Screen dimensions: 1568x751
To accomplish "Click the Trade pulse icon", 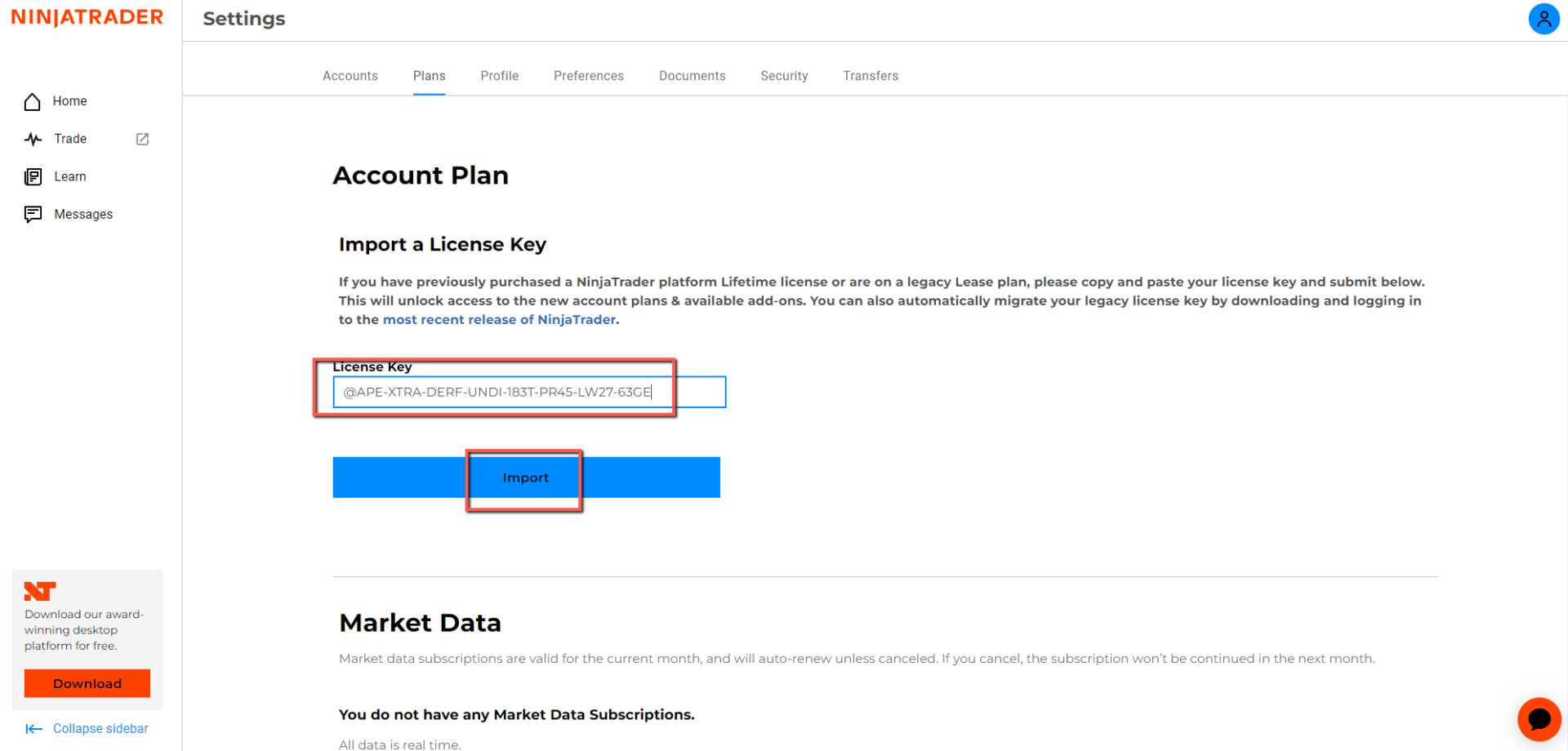I will click(33, 140).
